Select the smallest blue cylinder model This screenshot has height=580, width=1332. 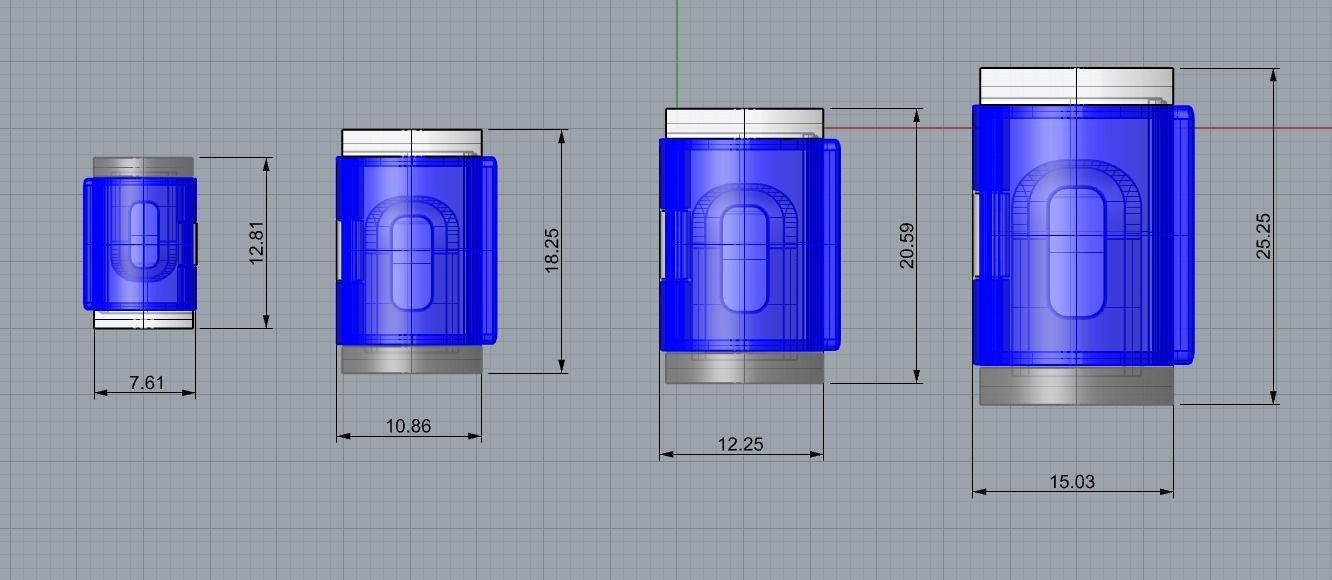point(140,243)
